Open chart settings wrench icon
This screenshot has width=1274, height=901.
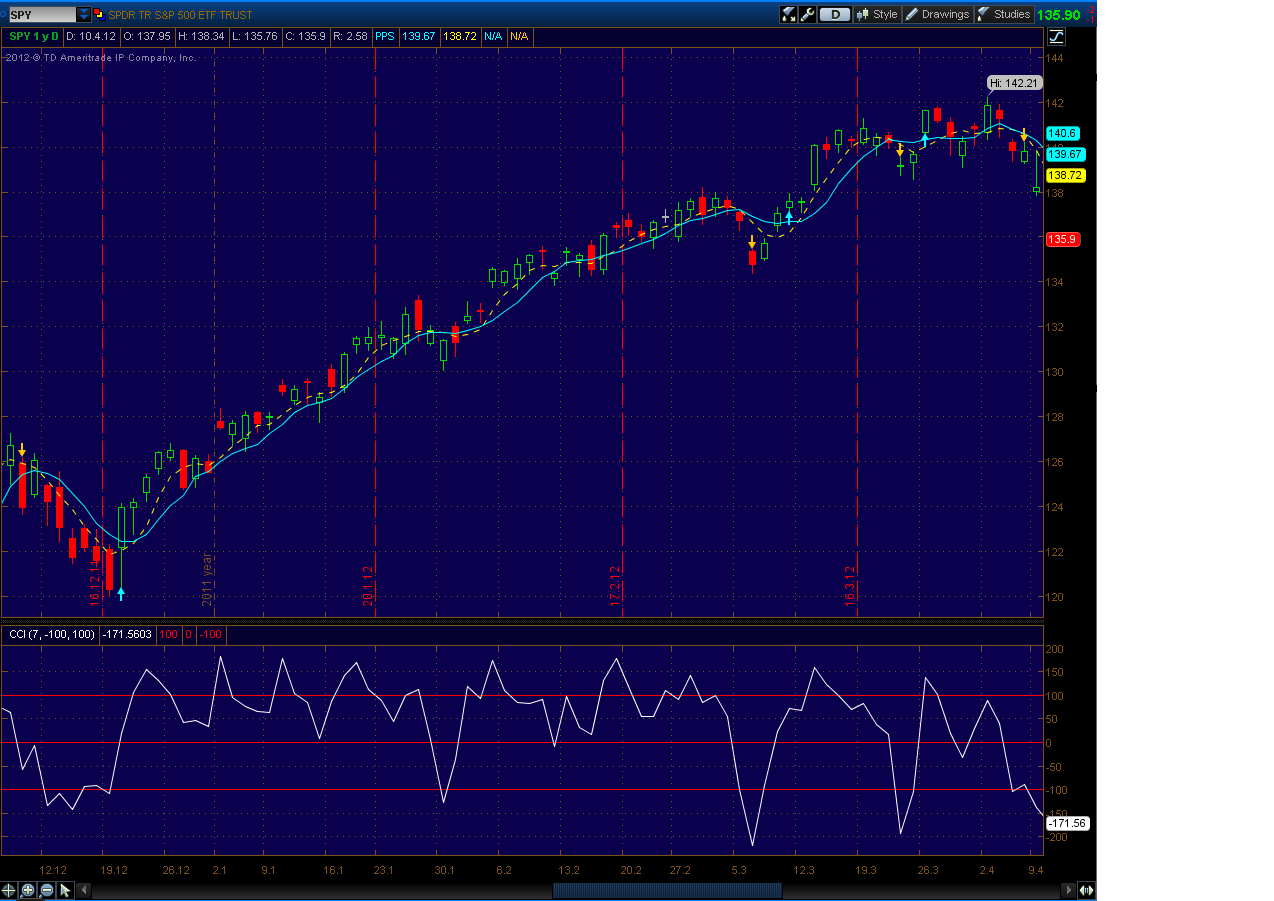pos(808,14)
